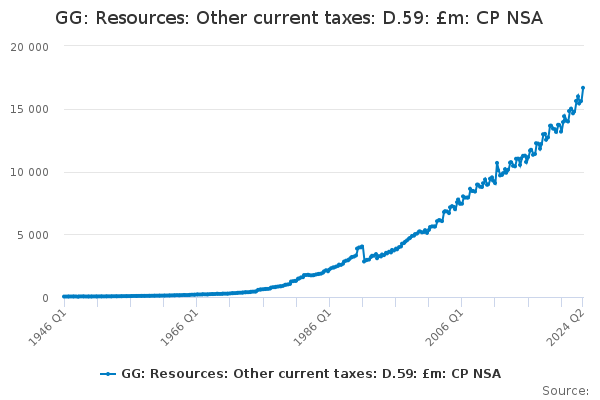Screen dimensions: 600x400
Task: Click the x-axis tick mark above 1986 Q1
Action: click(329, 302)
